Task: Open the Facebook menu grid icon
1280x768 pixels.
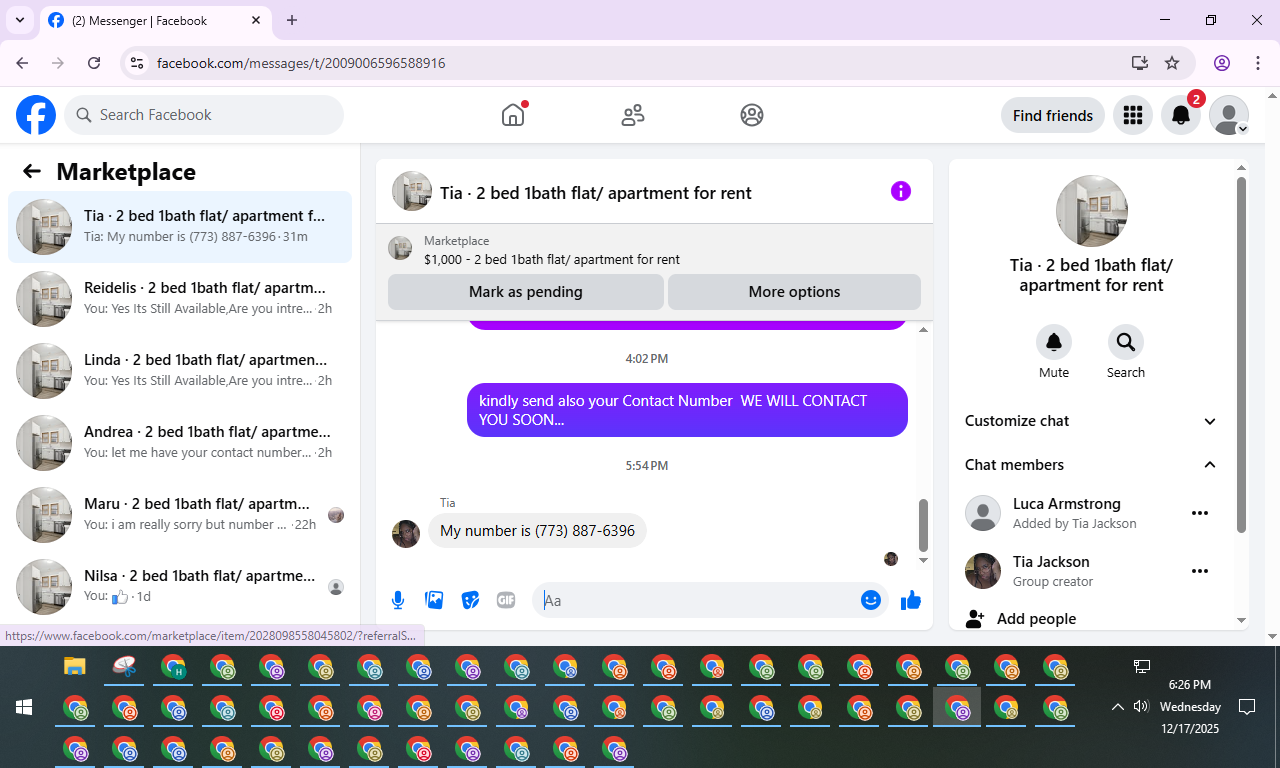Action: point(1132,115)
